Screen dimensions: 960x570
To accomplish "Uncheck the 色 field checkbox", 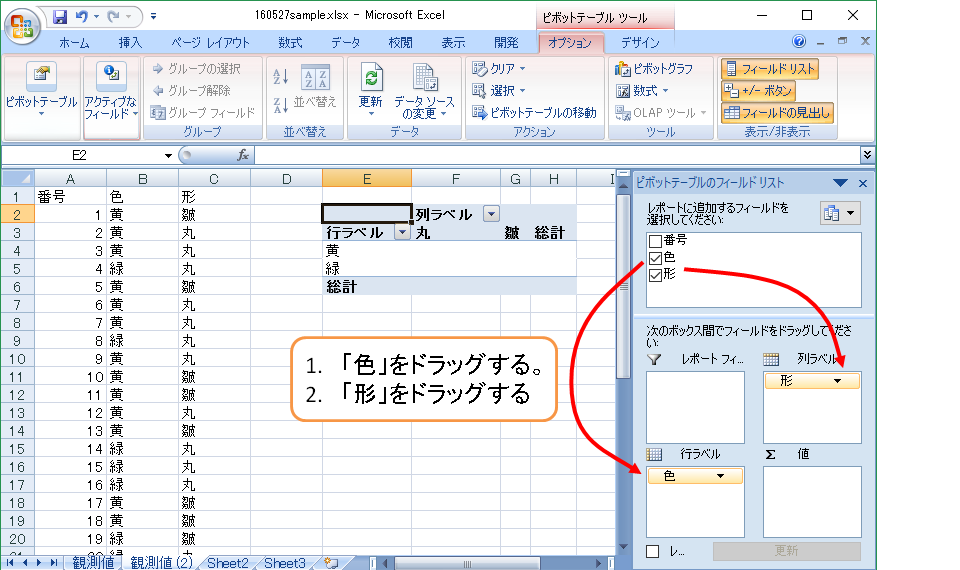I will point(655,258).
